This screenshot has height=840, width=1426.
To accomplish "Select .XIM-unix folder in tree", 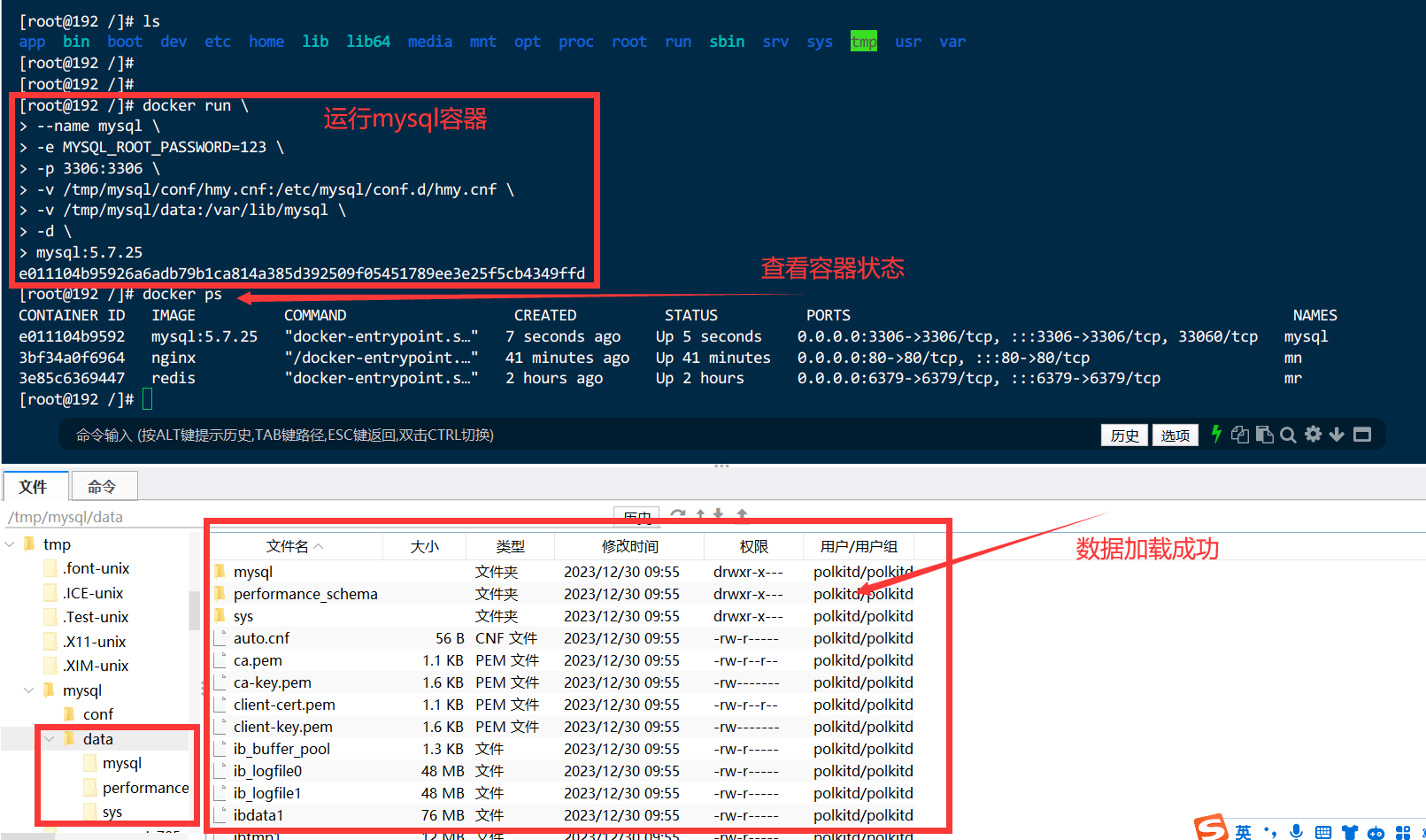I will (x=96, y=666).
